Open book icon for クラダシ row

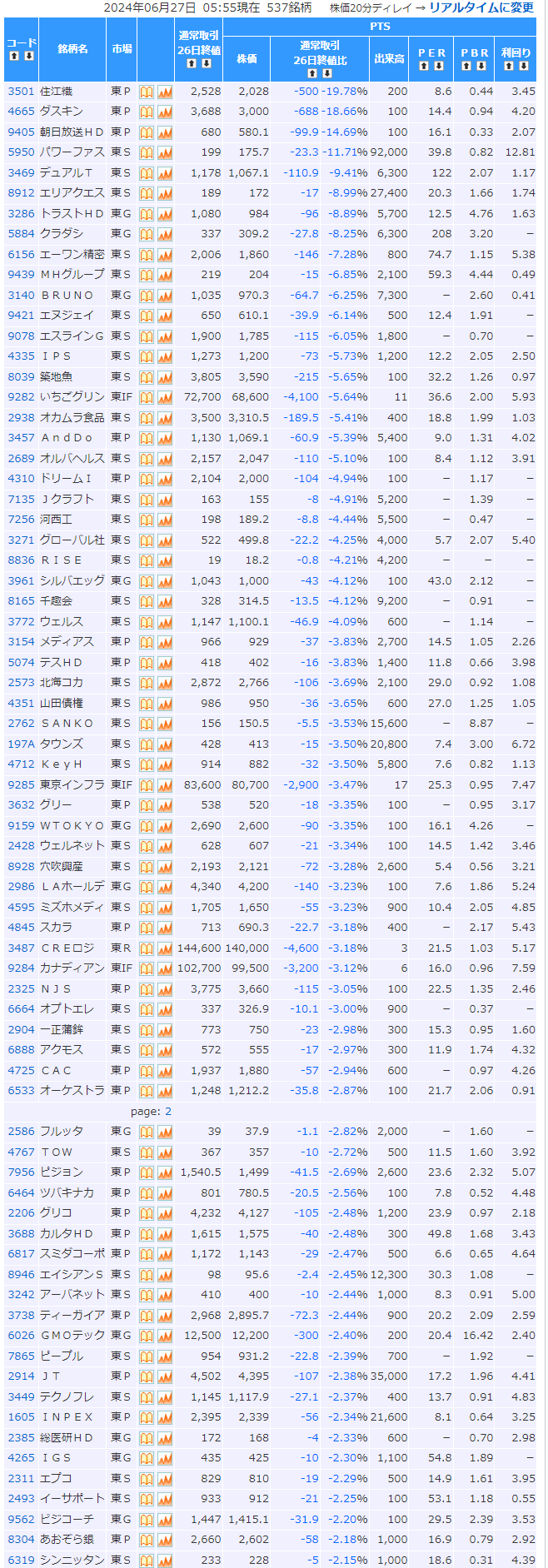[147, 234]
